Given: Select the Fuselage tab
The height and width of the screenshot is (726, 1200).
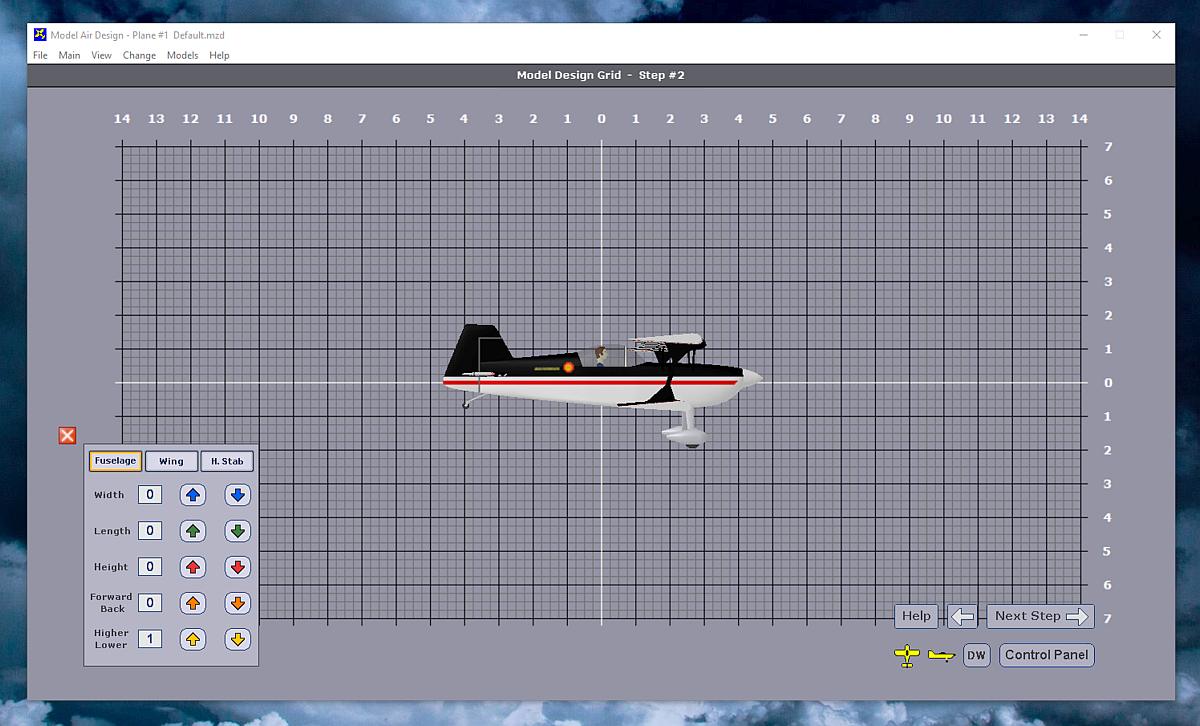Looking at the screenshot, I should click(115, 461).
